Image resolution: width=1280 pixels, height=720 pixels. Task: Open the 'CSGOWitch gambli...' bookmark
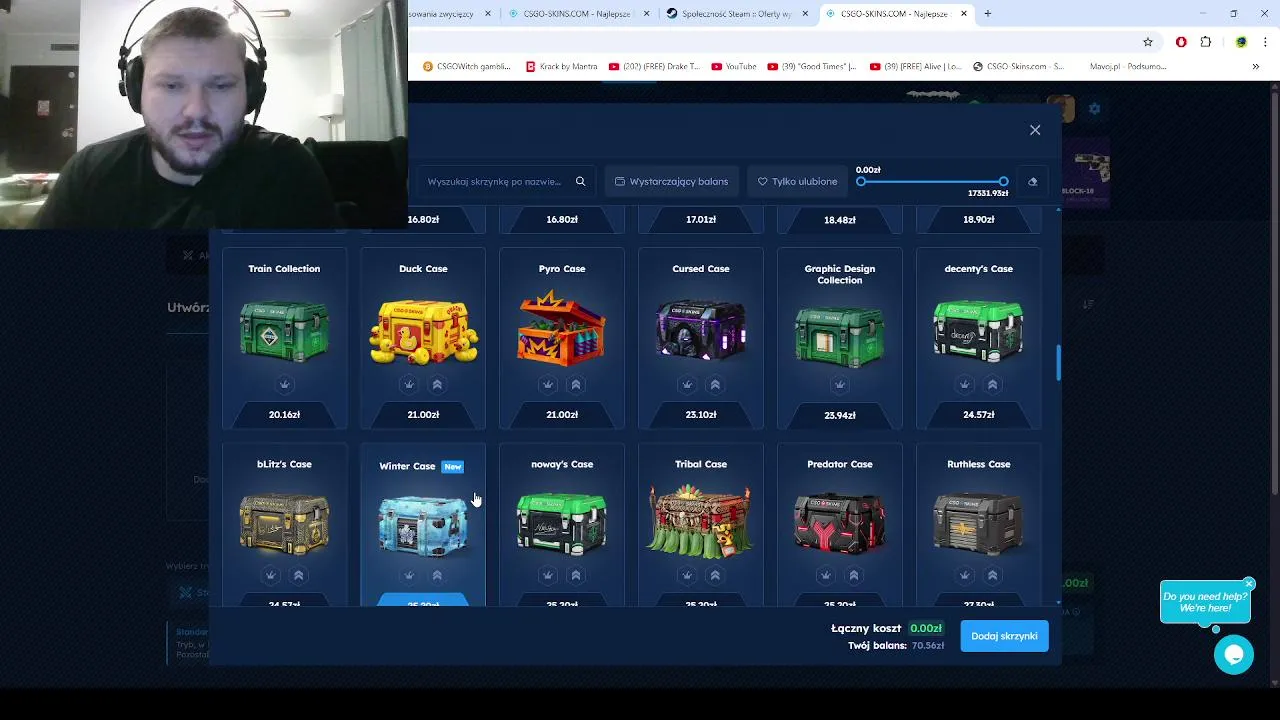pos(467,67)
